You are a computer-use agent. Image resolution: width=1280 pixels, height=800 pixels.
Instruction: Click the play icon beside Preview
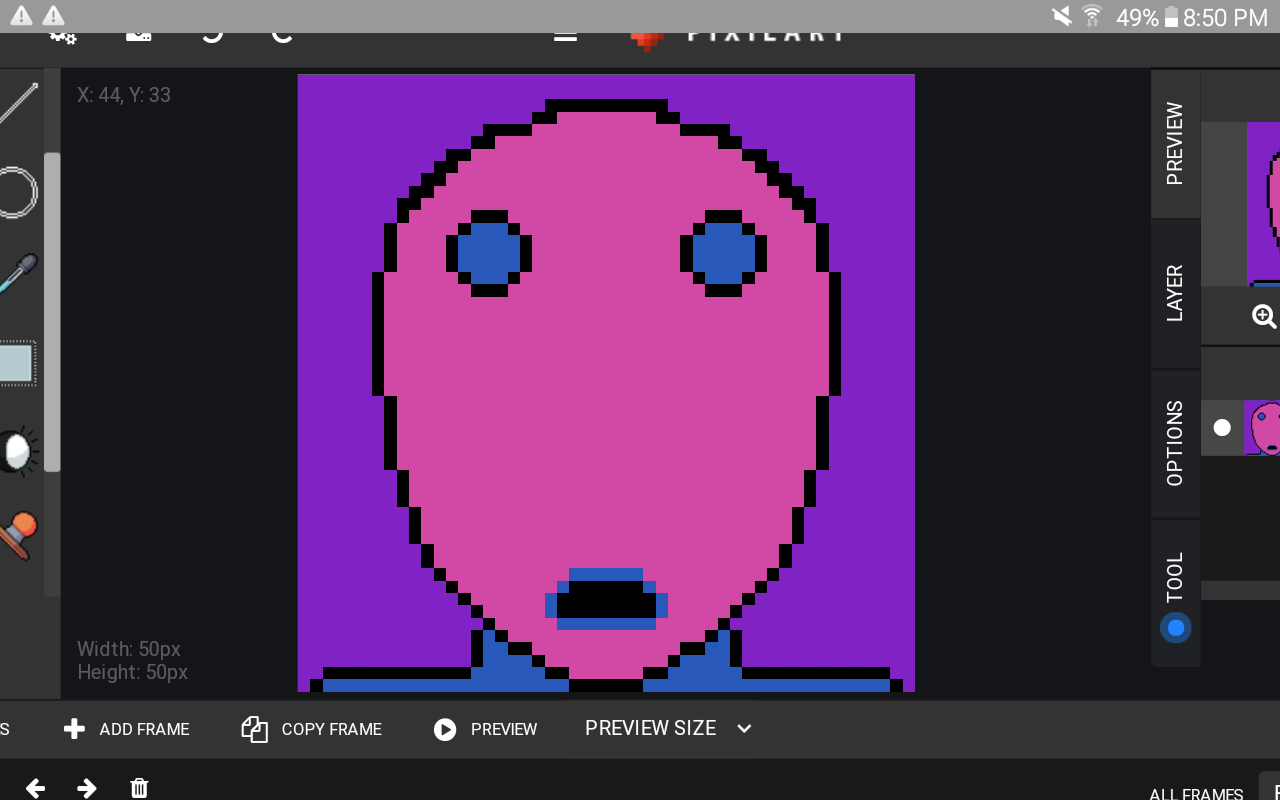[445, 730]
